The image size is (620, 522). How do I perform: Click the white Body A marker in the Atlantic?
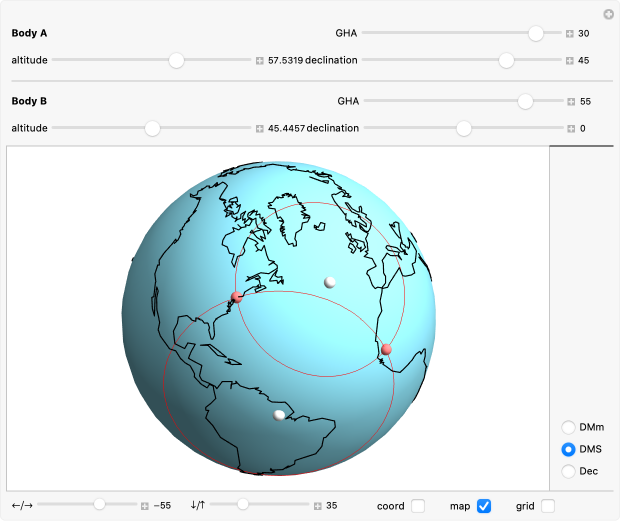330,282
